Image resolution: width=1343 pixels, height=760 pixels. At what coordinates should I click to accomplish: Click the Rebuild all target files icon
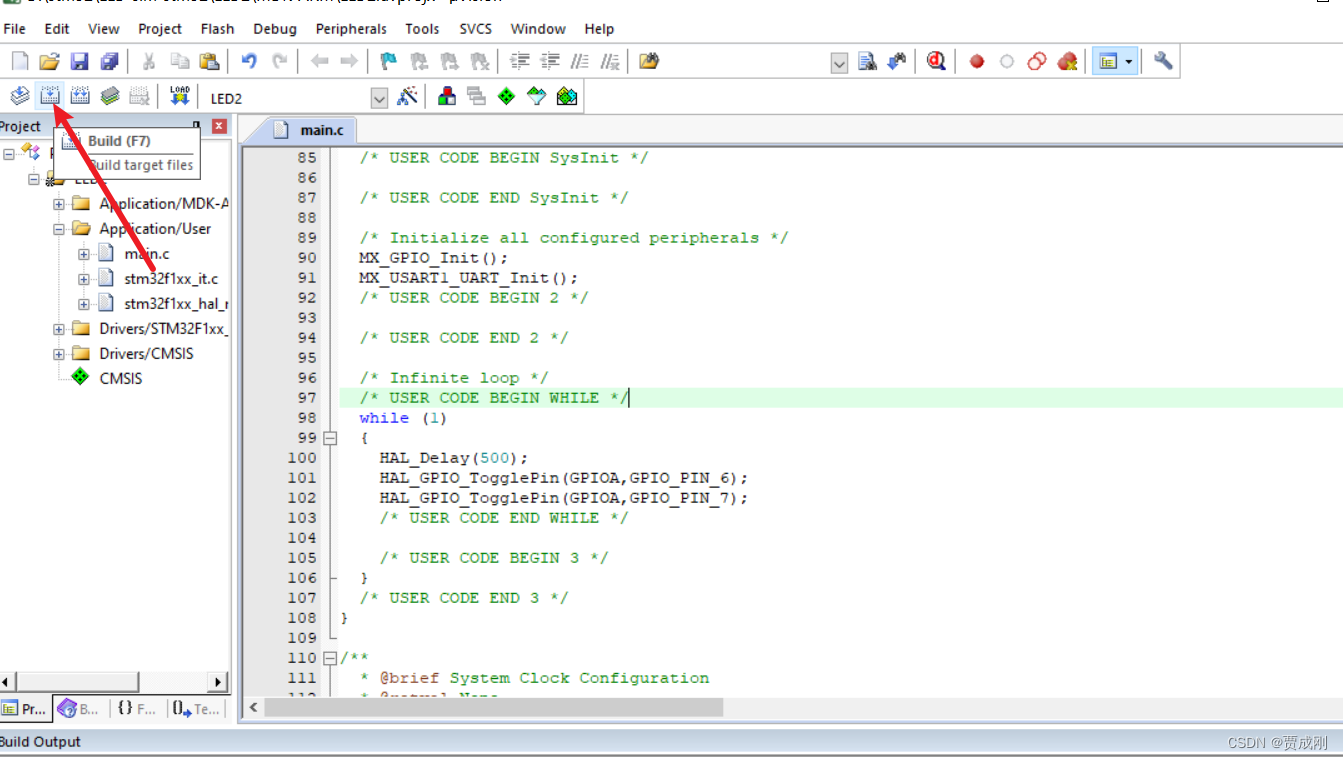[80, 97]
